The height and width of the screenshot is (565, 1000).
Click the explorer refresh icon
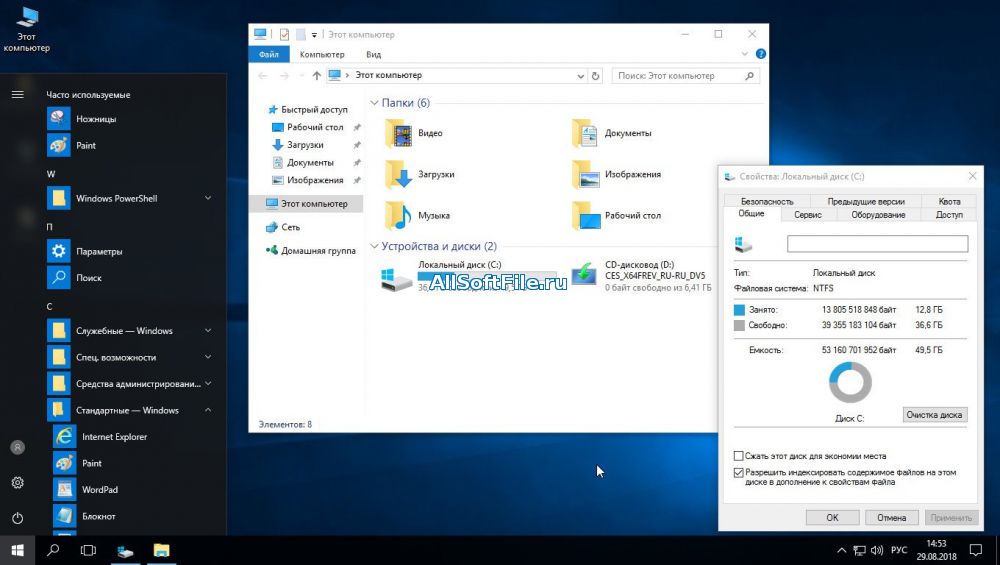[x=596, y=75]
